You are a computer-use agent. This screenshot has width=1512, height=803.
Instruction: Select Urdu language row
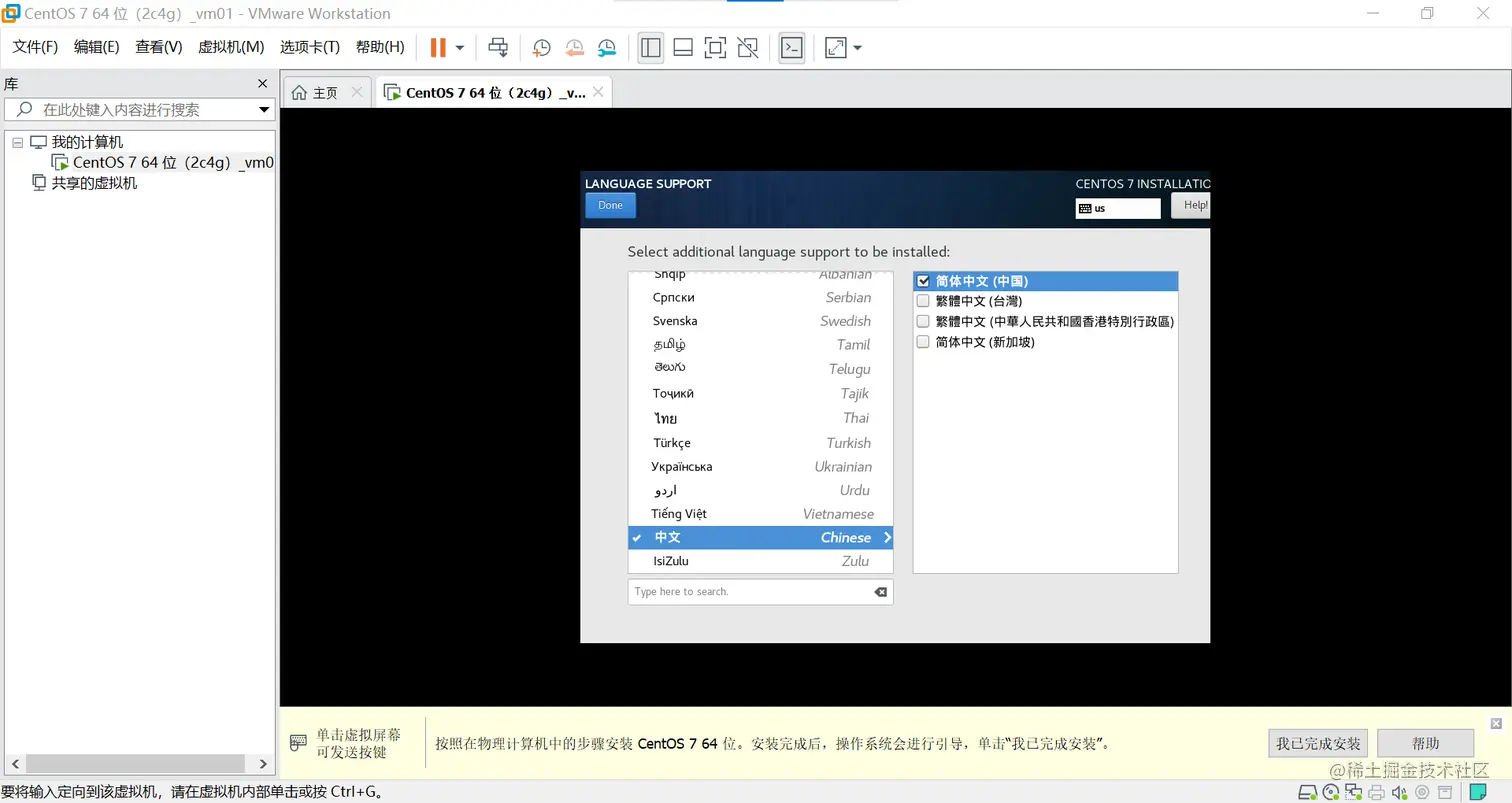click(760, 490)
